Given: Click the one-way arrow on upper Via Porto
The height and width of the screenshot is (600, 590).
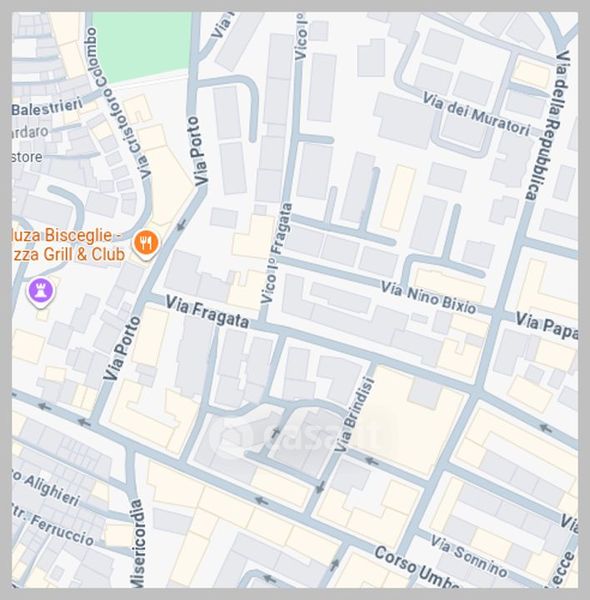Looking at the screenshot, I should tap(181, 225).
